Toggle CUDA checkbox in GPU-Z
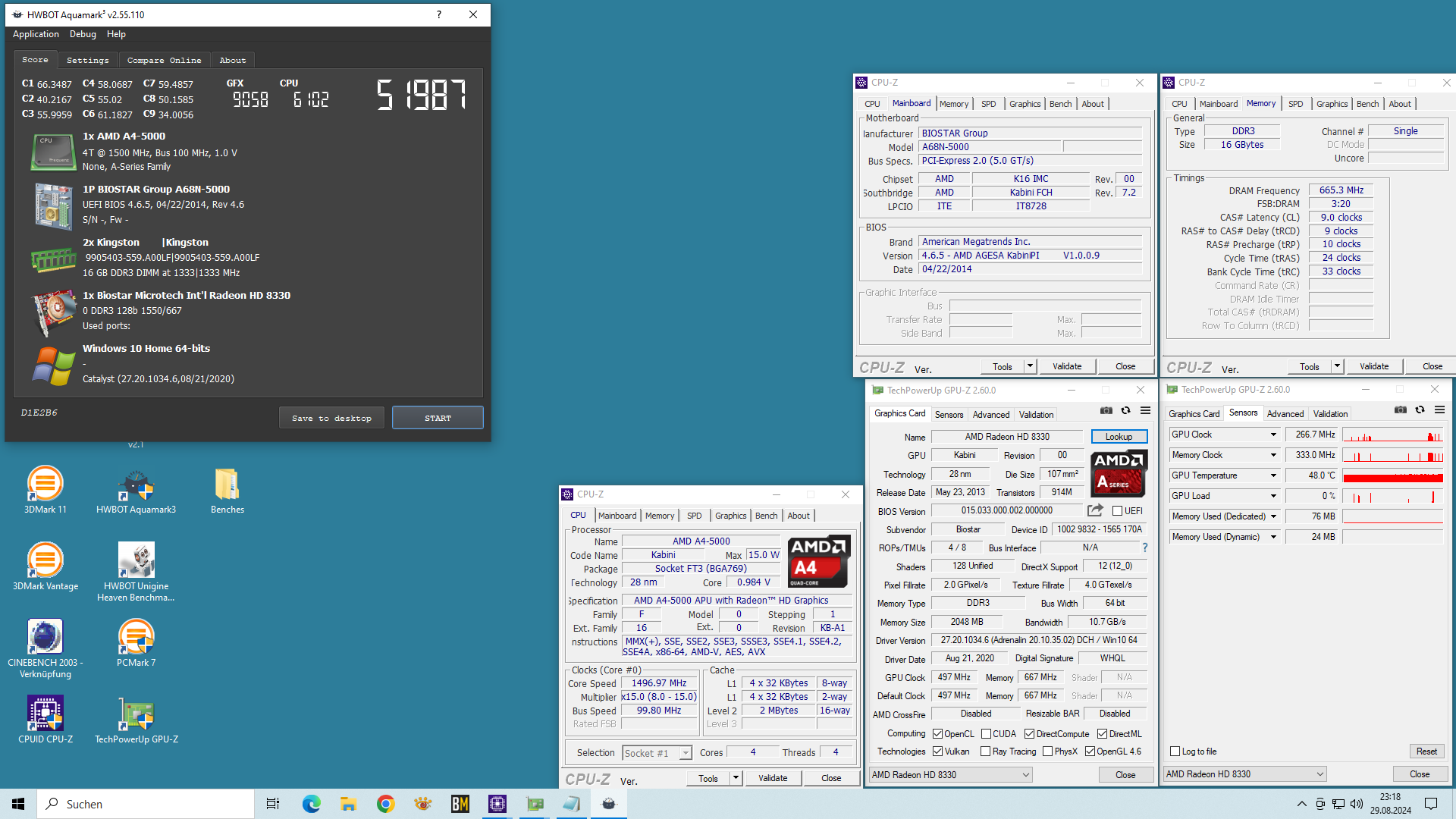The width and height of the screenshot is (1456, 819). click(986, 734)
